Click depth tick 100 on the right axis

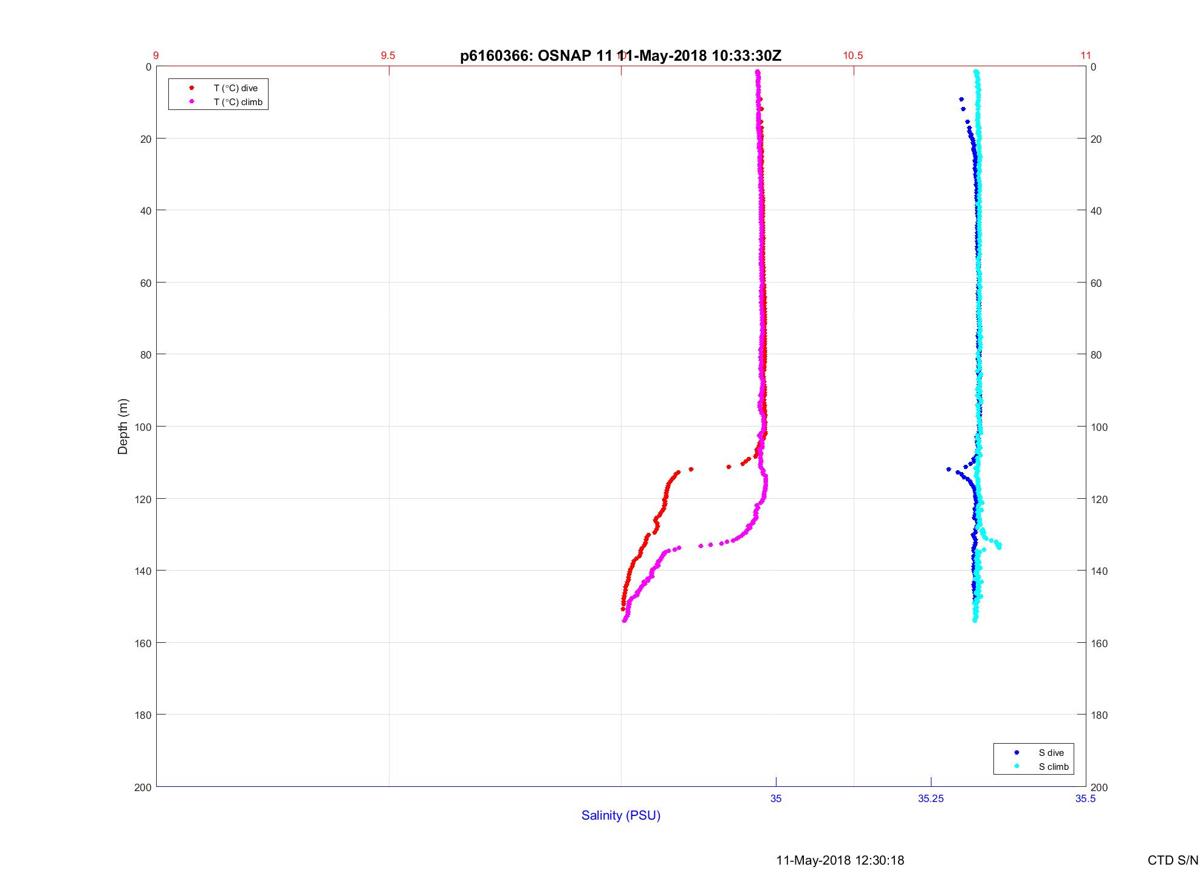pos(1100,427)
